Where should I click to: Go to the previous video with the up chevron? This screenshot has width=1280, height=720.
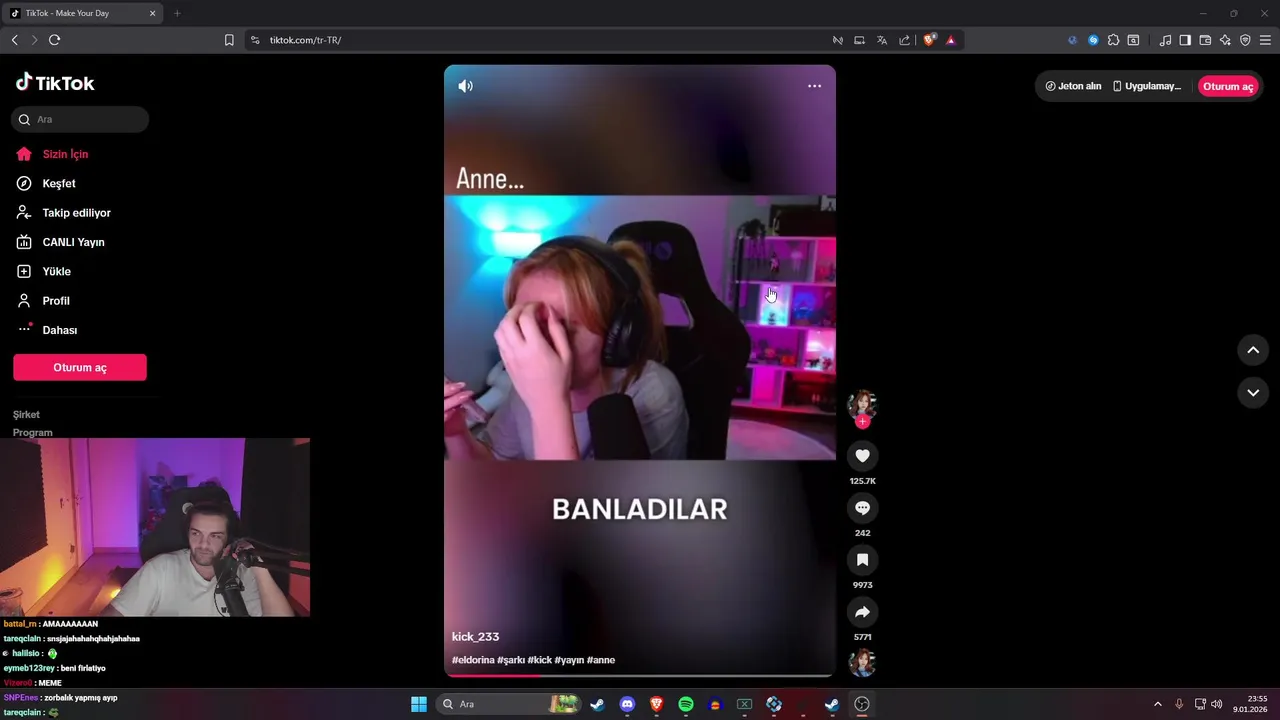coord(1253,350)
